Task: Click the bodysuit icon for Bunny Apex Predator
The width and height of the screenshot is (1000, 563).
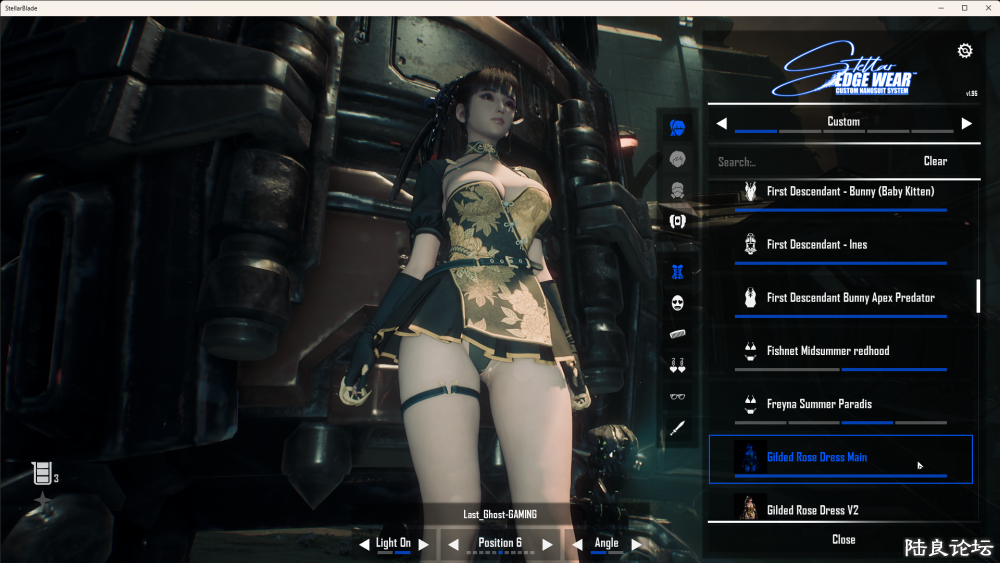Action: pos(751,298)
